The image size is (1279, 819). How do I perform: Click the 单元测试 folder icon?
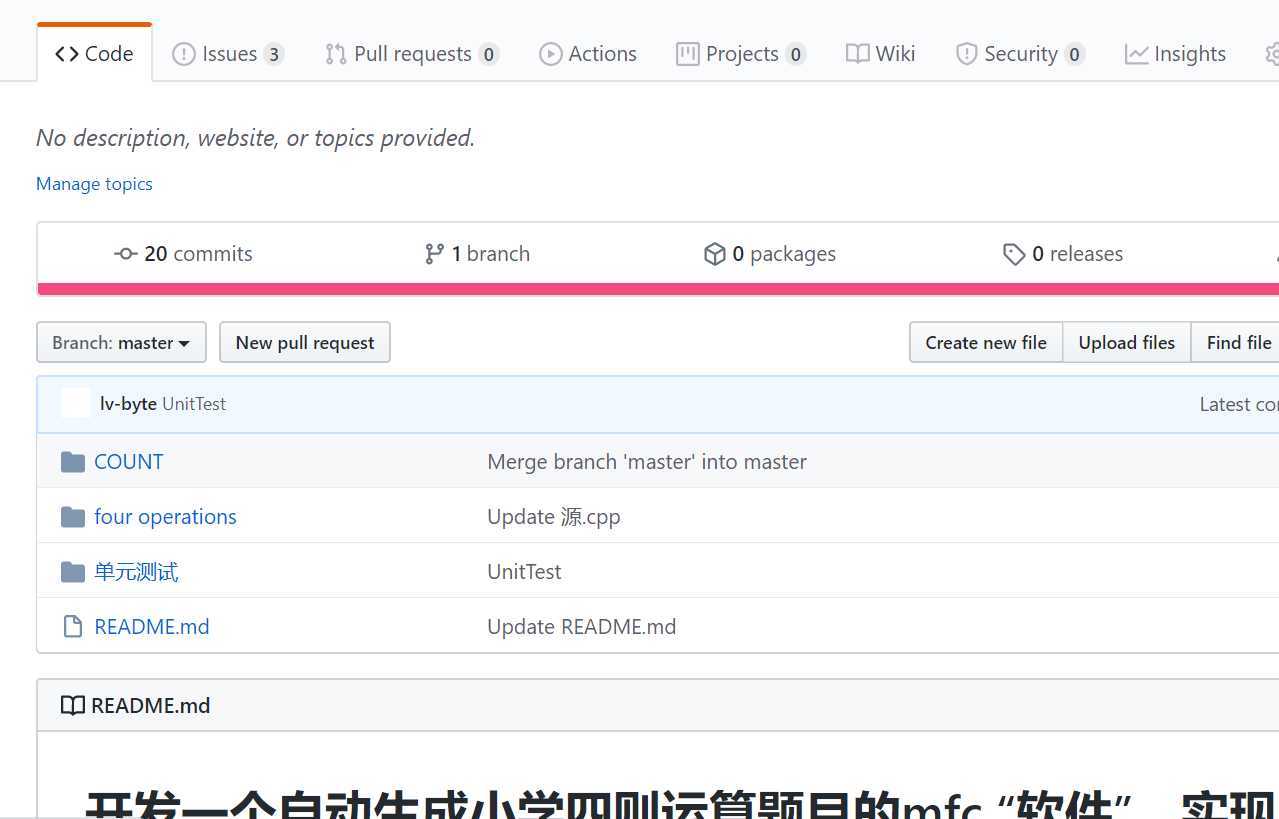(x=72, y=572)
